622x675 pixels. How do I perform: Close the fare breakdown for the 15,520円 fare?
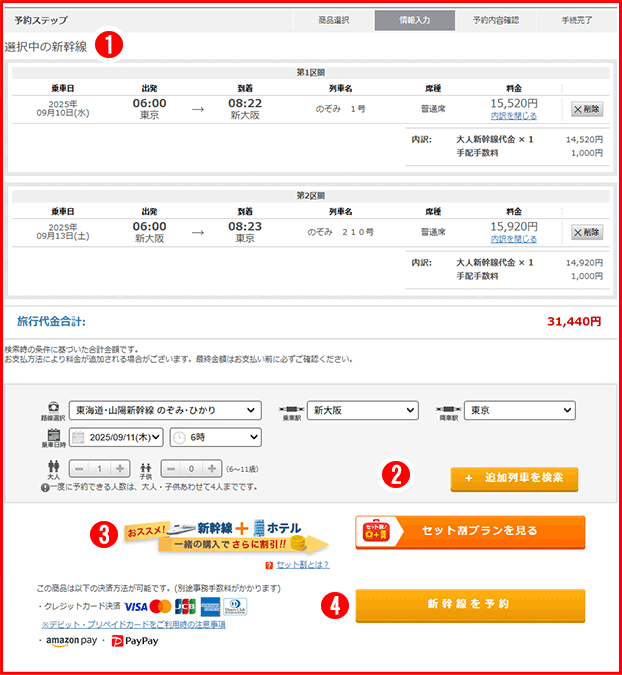[x=514, y=116]
